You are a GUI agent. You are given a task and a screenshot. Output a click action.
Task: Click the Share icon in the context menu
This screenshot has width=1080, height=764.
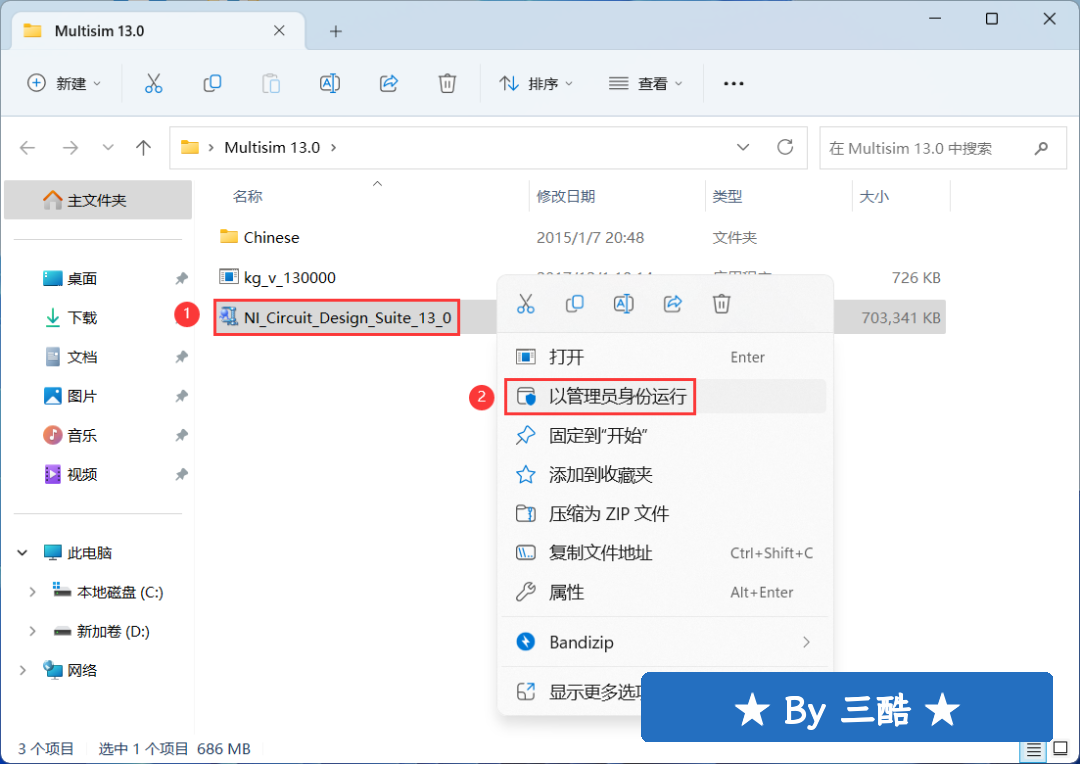[673, 304]
